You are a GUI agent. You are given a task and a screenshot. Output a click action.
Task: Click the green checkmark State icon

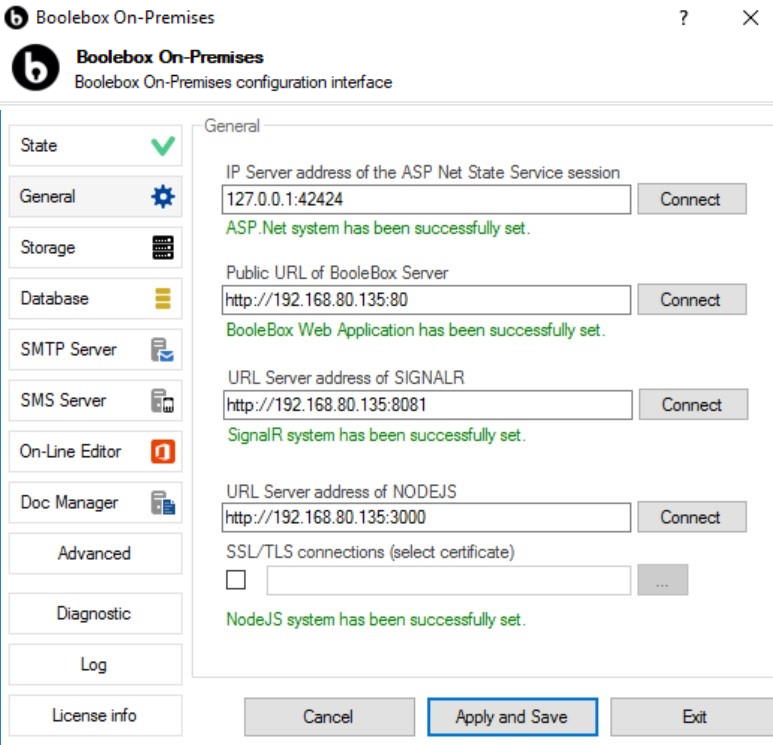163,146
